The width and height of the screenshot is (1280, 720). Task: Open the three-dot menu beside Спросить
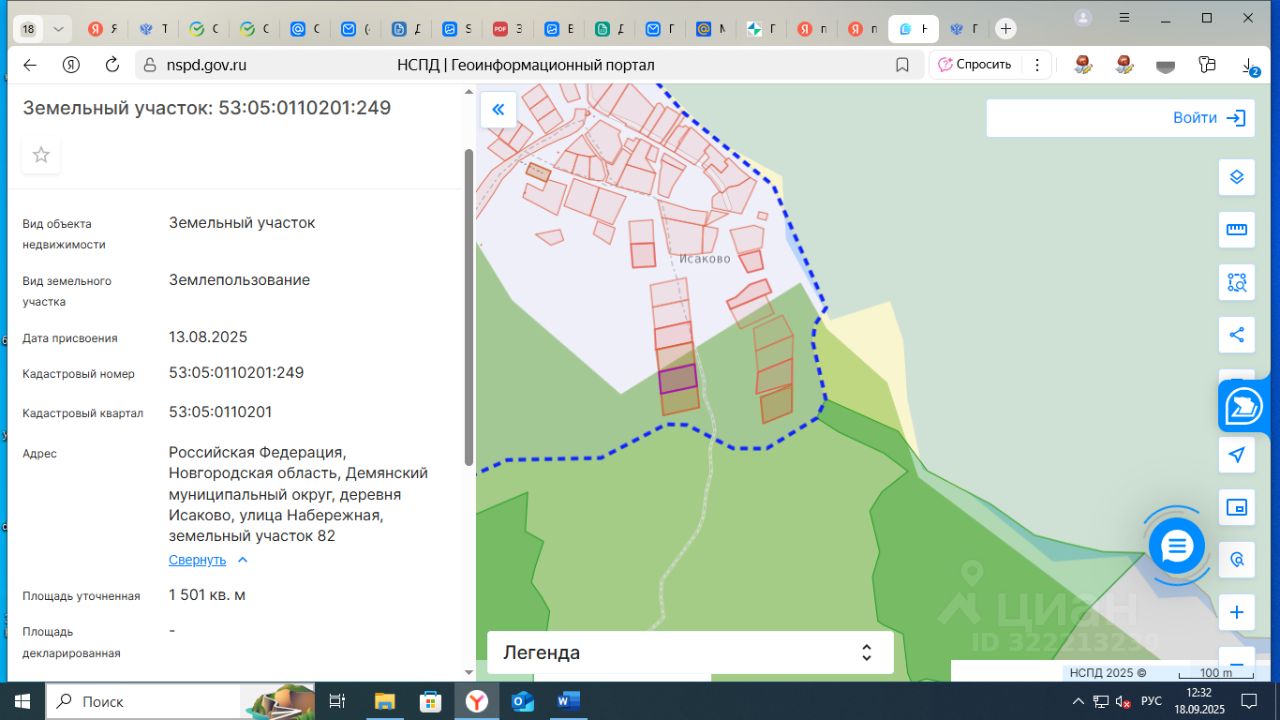1037,65
